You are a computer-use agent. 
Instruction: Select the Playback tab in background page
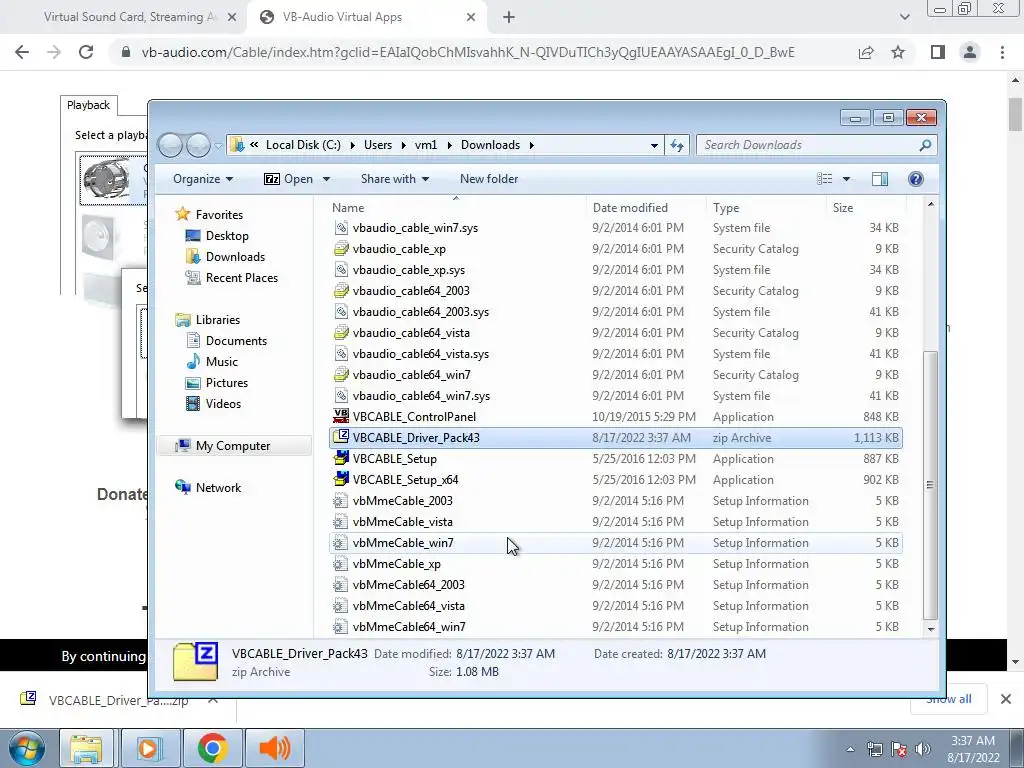(x=88, y=105)
